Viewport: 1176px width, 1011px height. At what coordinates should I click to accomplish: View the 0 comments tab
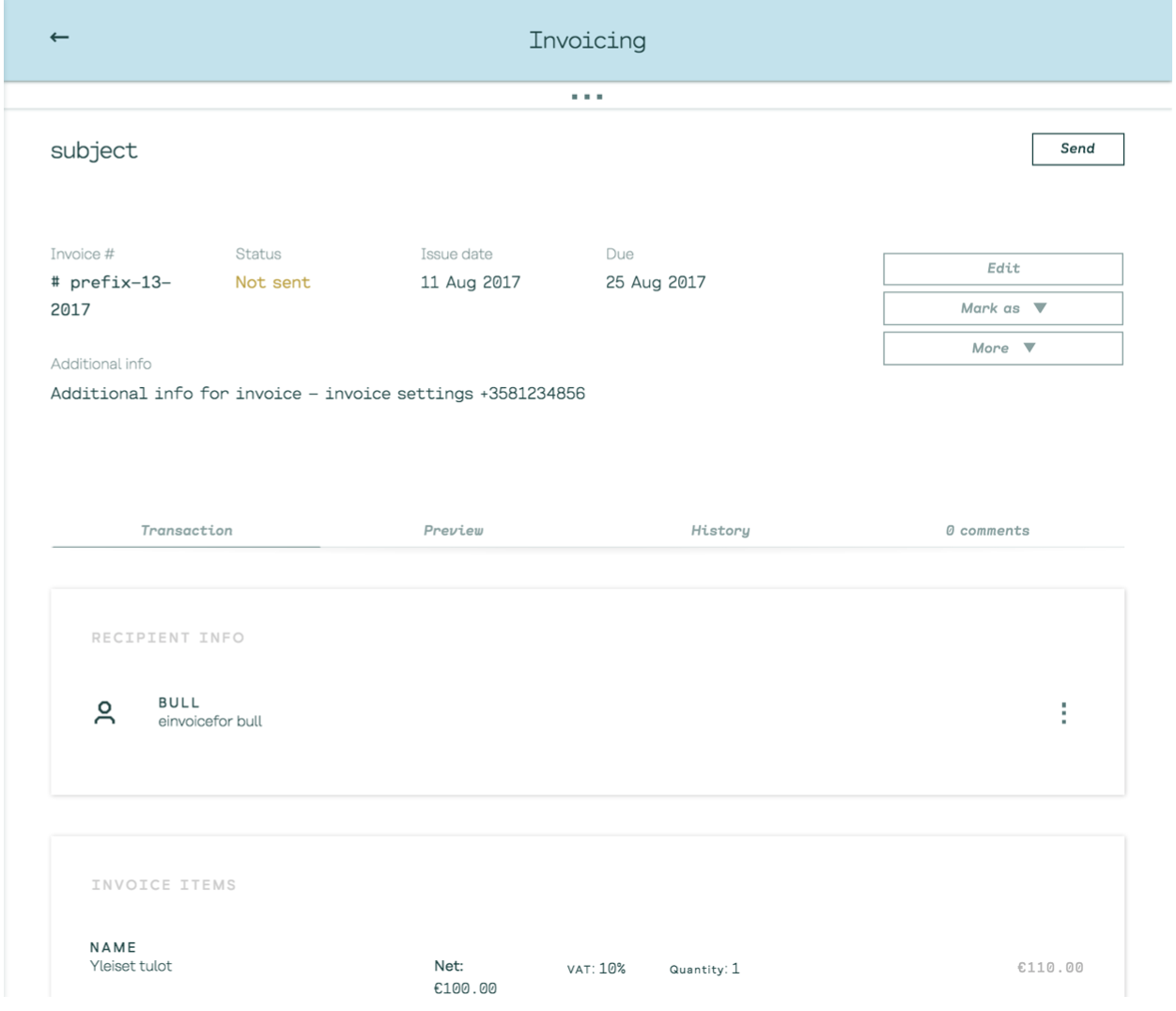pos(987,531)
